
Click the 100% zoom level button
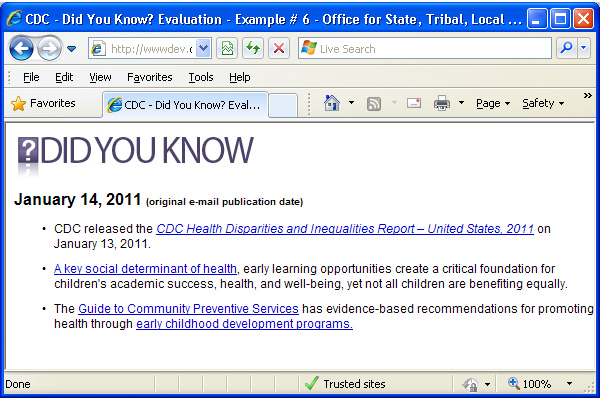pos(530,384)
